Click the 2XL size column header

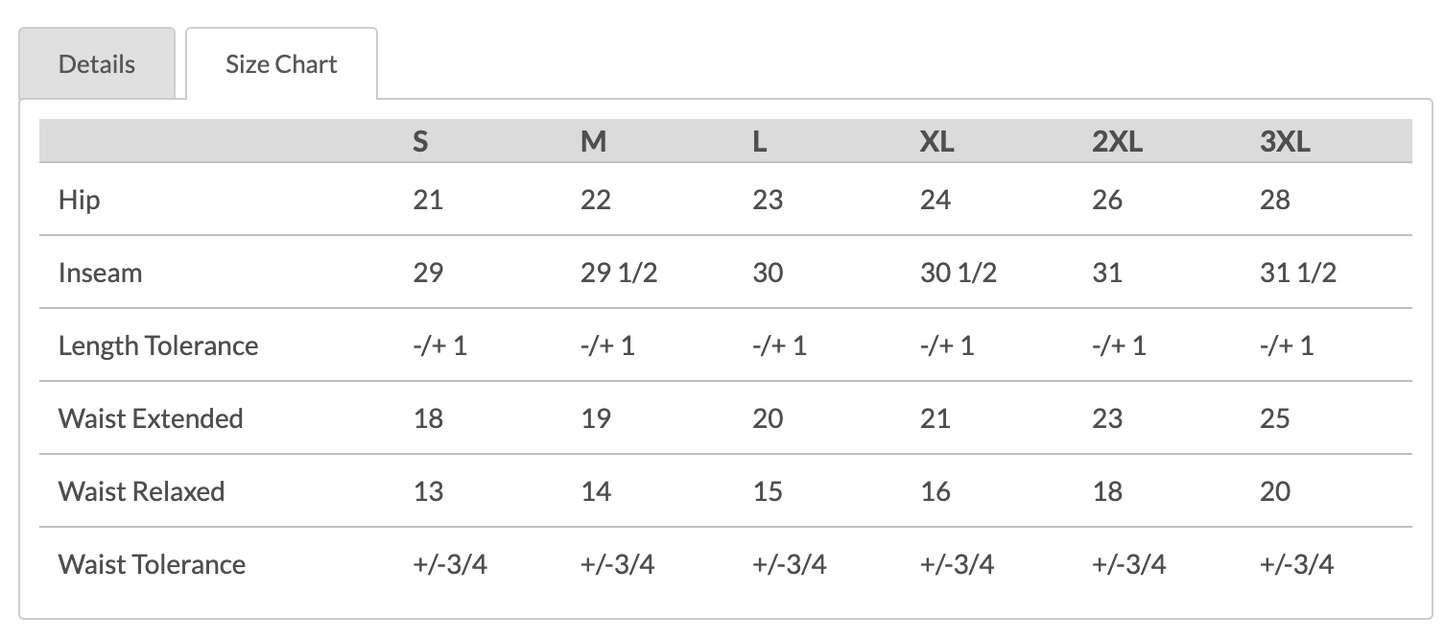coord(1117,142)
